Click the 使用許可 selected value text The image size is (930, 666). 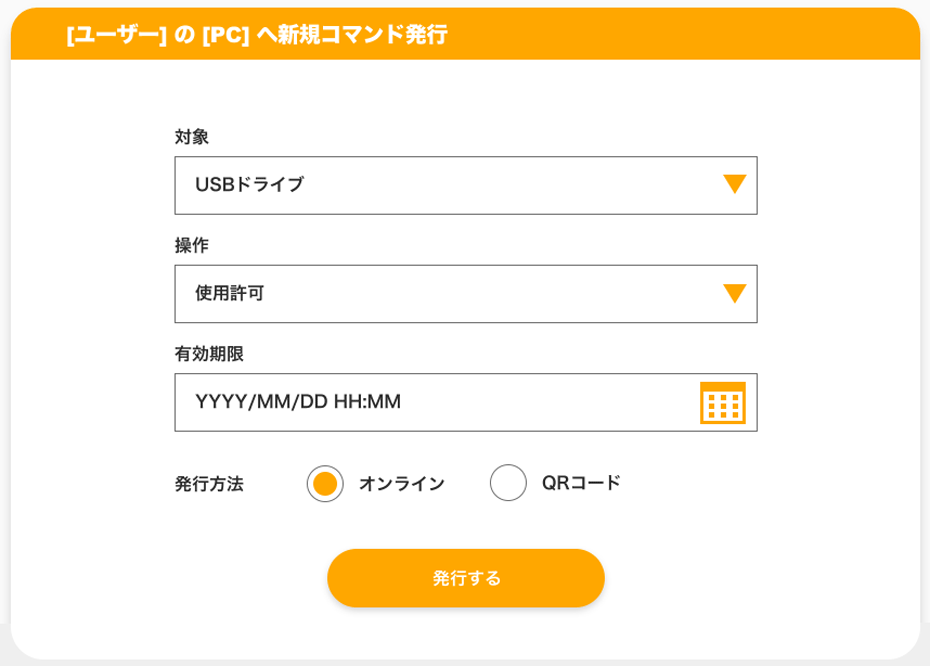pyautogui.click(x=229, y=294)
